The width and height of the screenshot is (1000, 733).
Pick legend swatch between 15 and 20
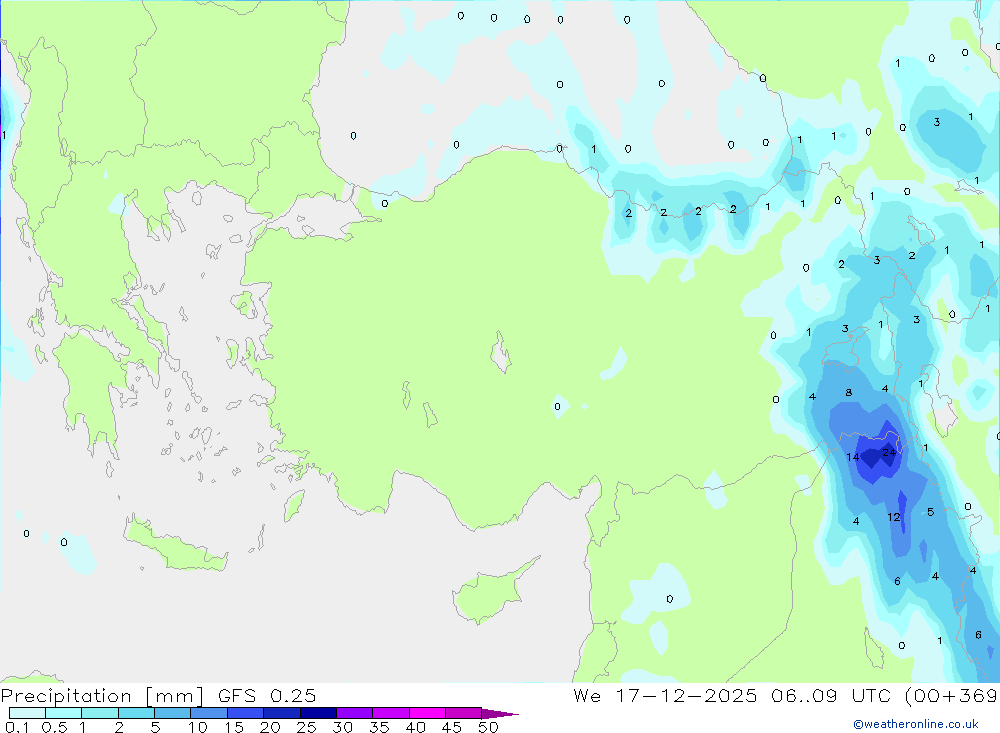[245, 713]
